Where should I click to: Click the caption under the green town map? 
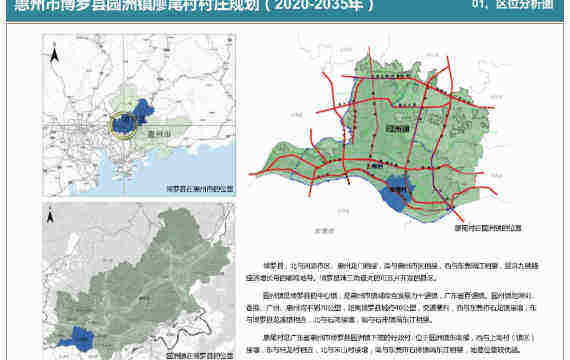(x=487, y=228)
